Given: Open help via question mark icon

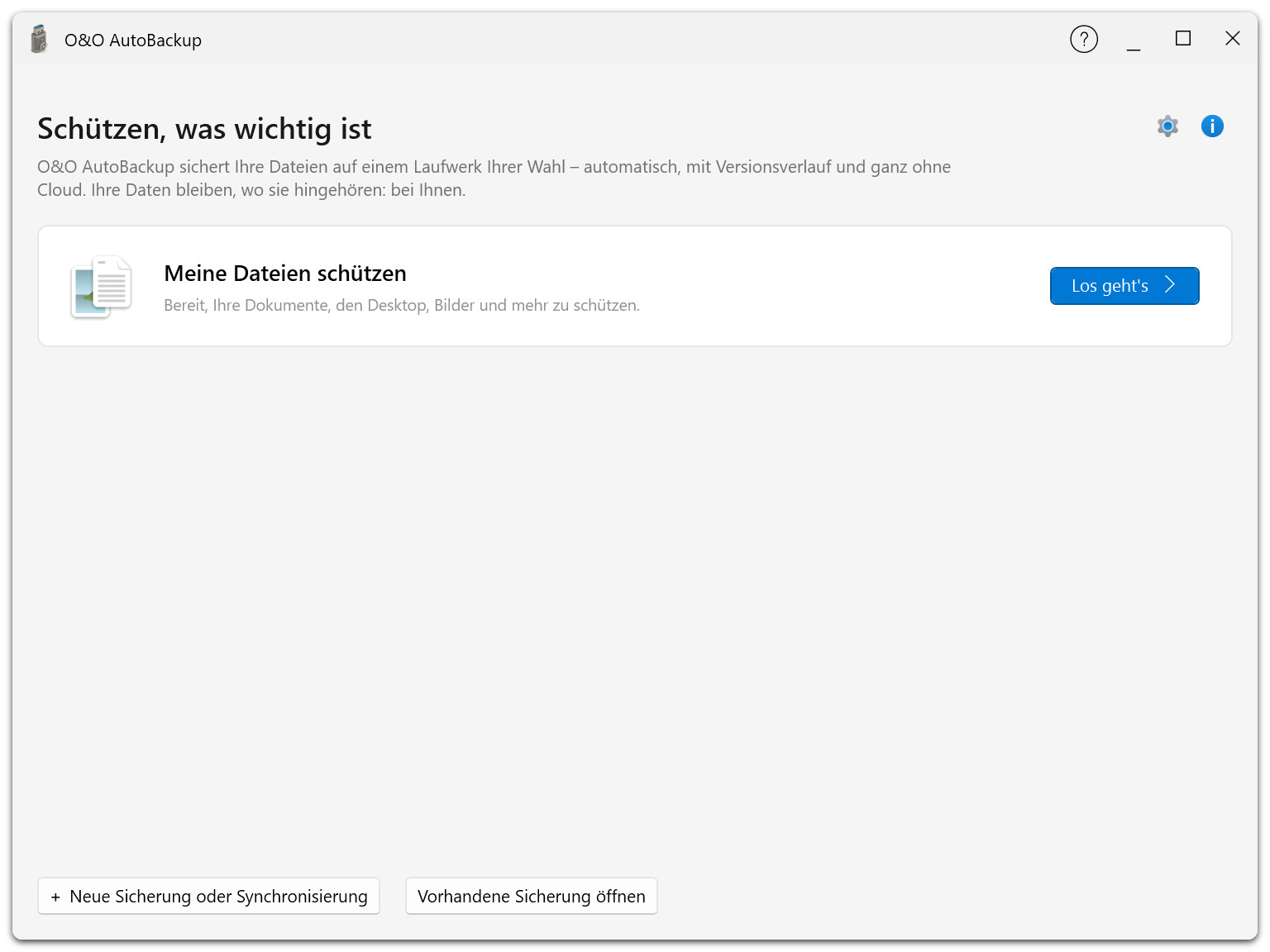Looking at the screenshot, I should pyautogui.click(x=1084, y=39).
